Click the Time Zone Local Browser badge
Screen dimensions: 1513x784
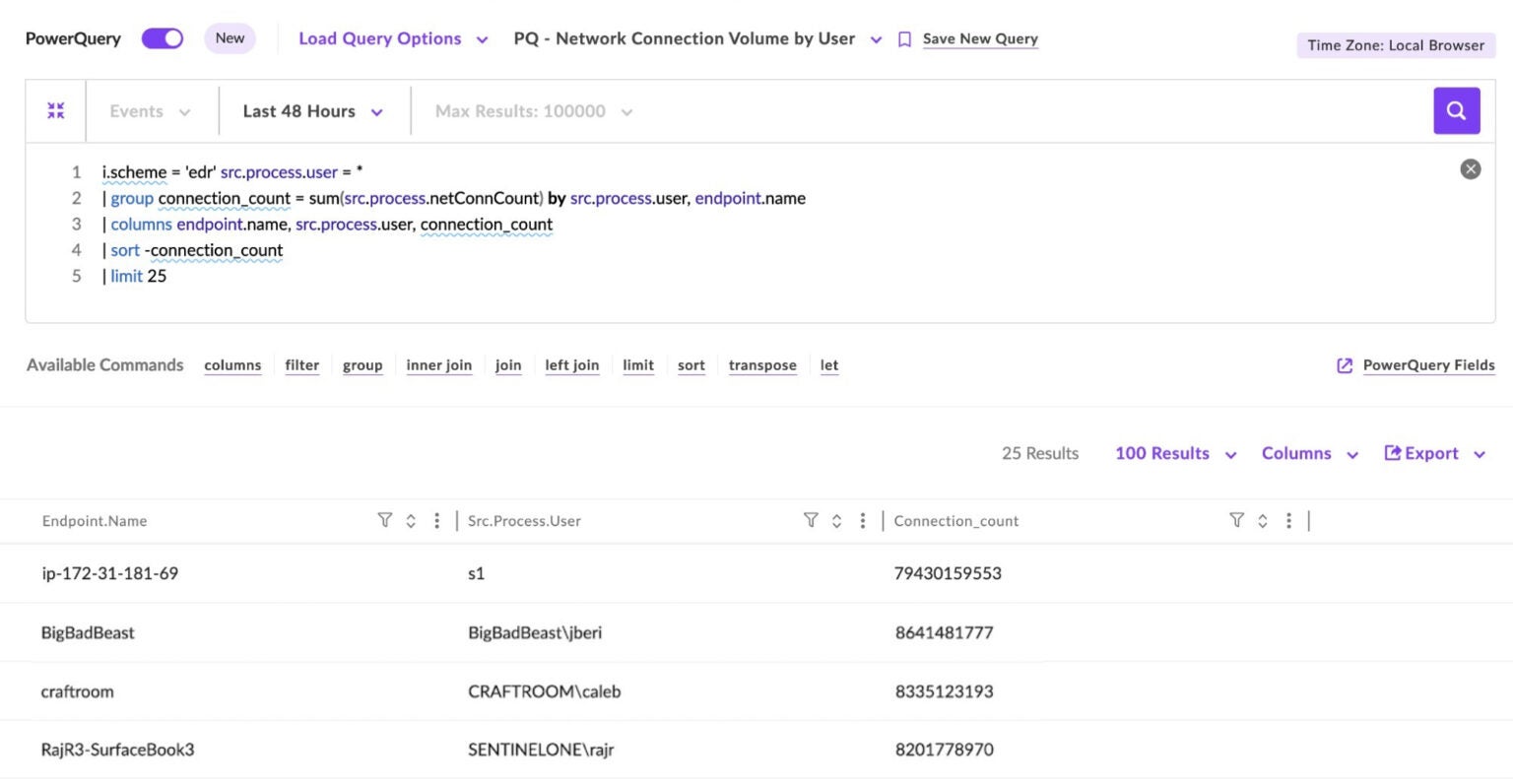[1395, 45]
